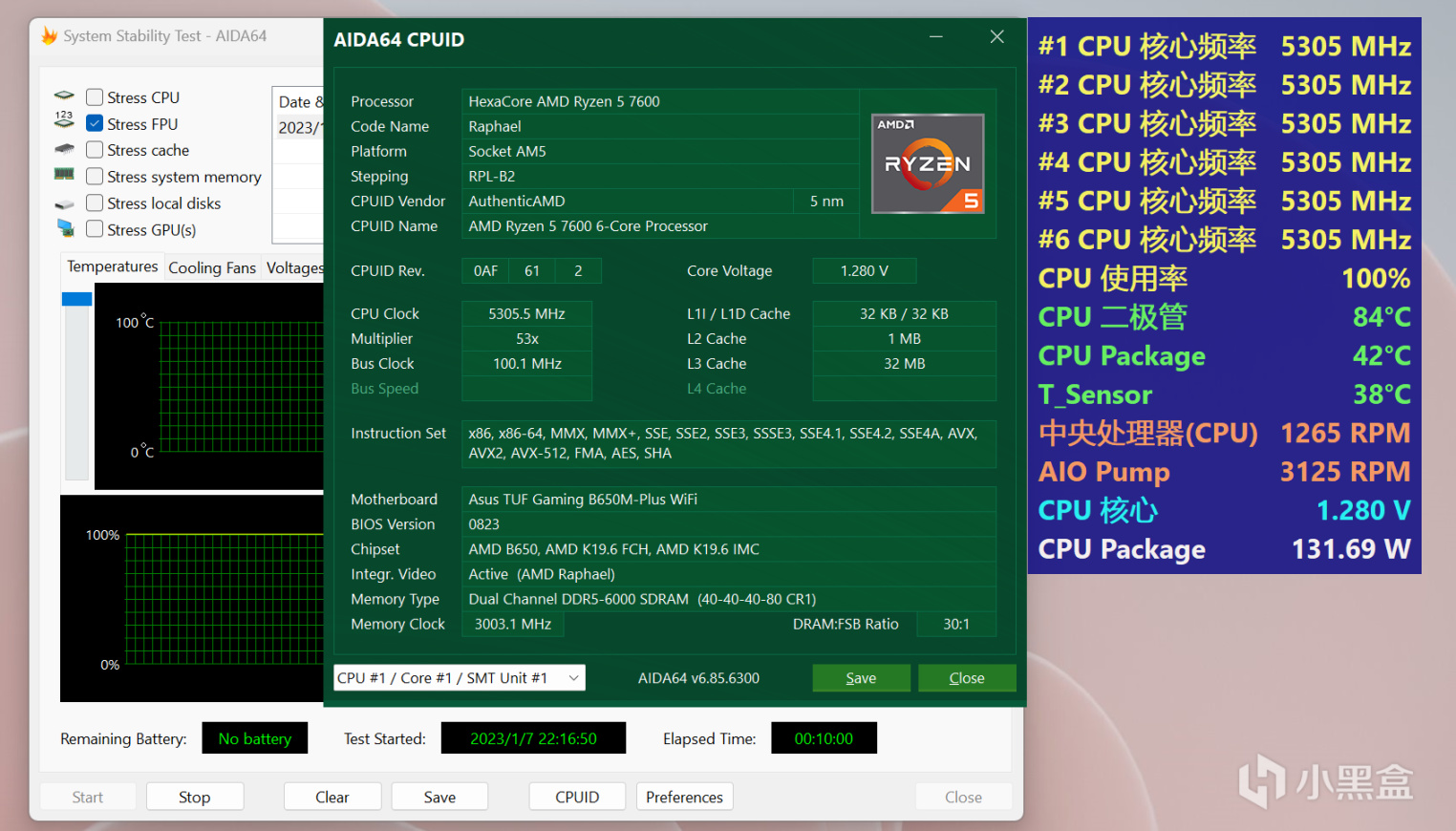
Task: Click the CPU Clock value 5305.5 MHz
Action: [526, 313]
